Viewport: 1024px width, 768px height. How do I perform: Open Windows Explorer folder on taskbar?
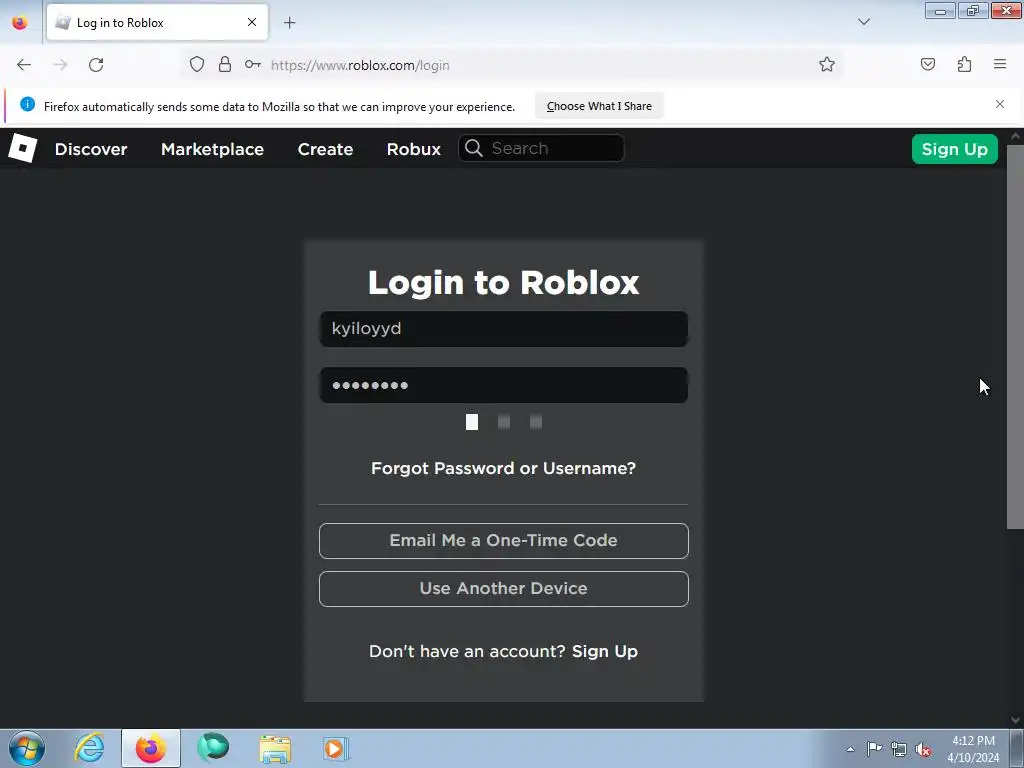(x=275, y=748)
